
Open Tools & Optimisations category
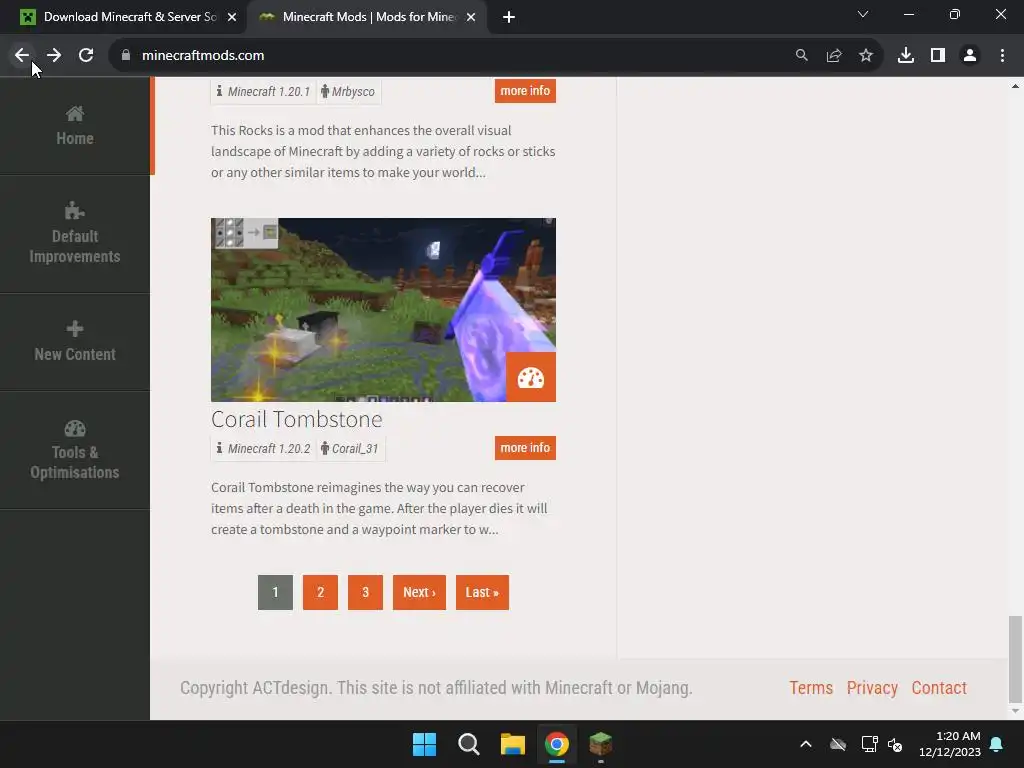pyautogui.click(x=74, y=450)
